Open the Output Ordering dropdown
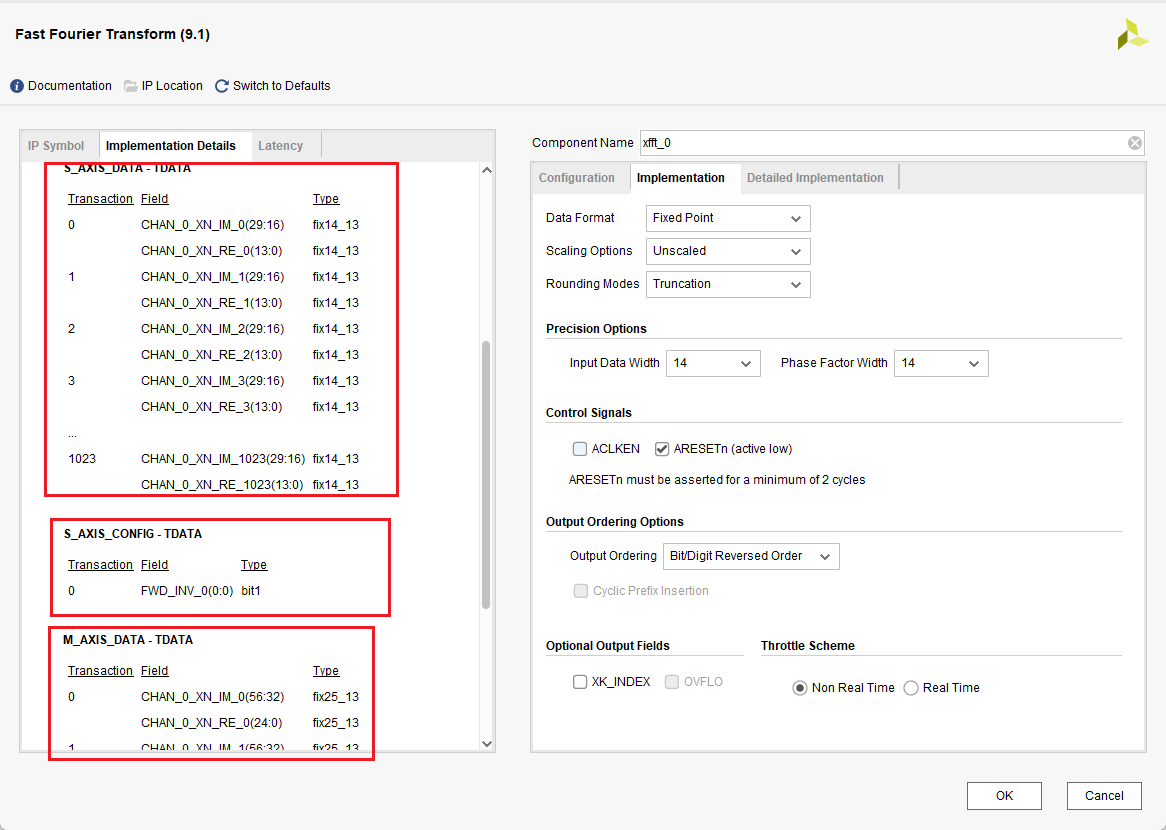This screenshot has height=830, width=1166. pyautogui.click(x=751, y=556)
